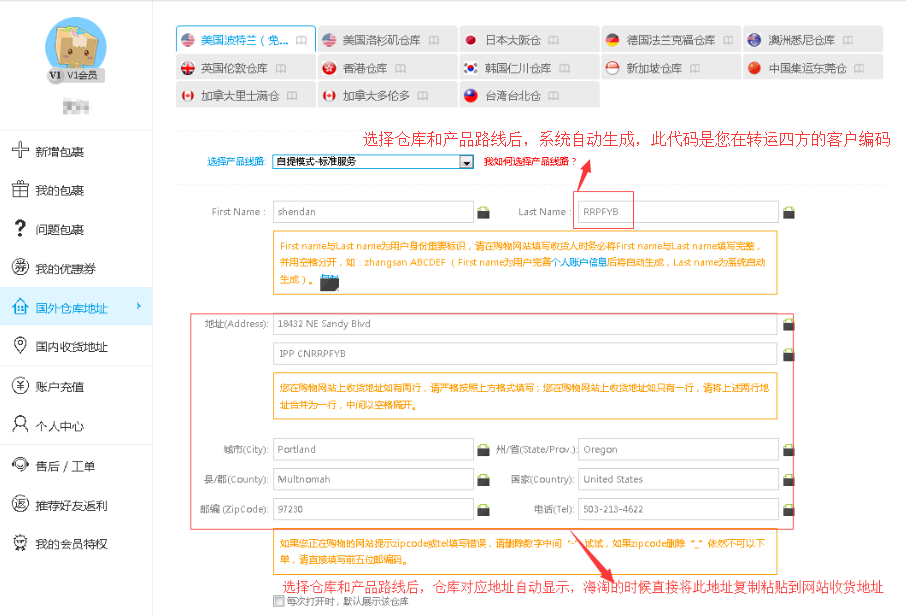Click copy icon next to ZipCode field

click(484, 510)
